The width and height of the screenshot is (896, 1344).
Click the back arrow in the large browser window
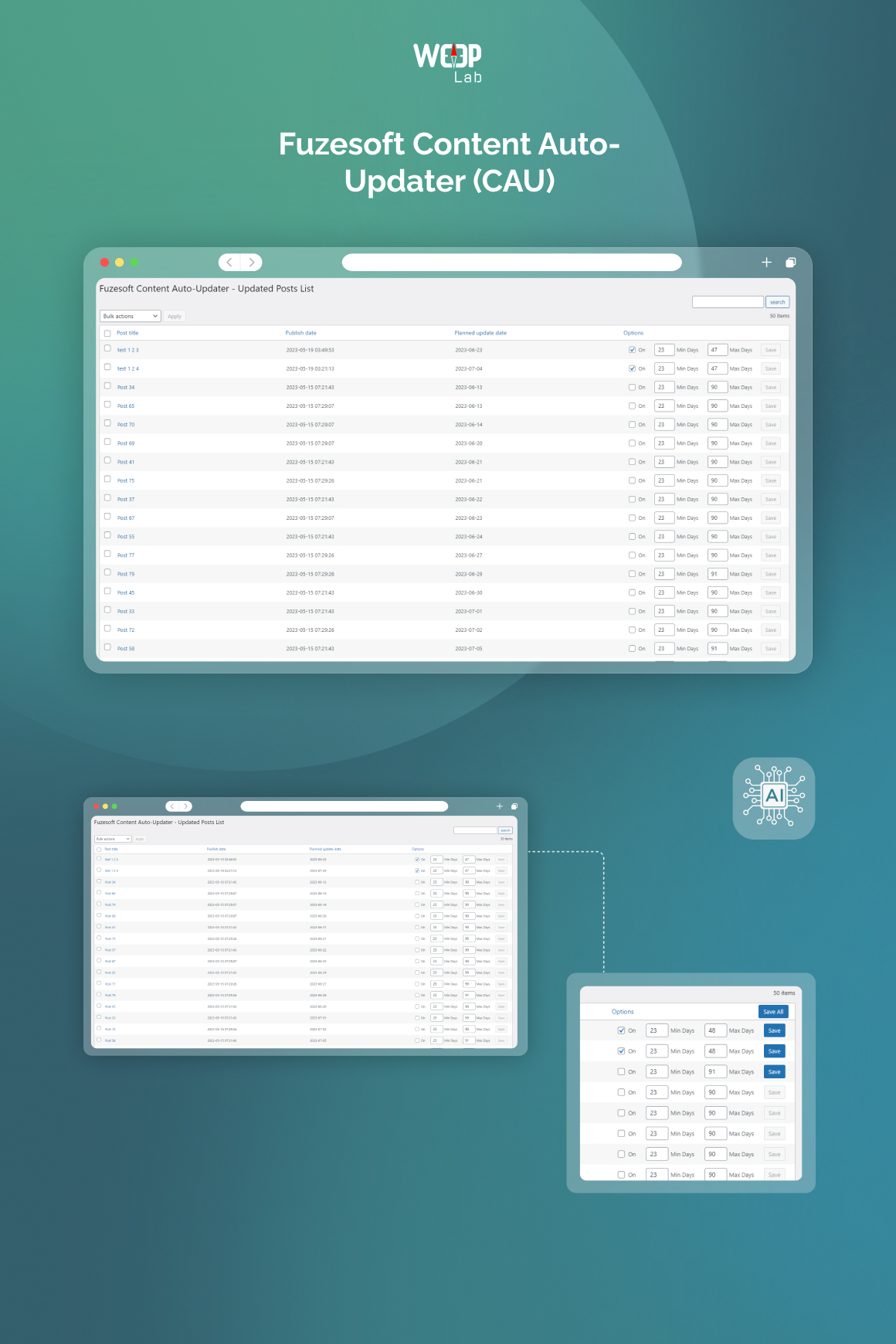click(x=229, y=263)
